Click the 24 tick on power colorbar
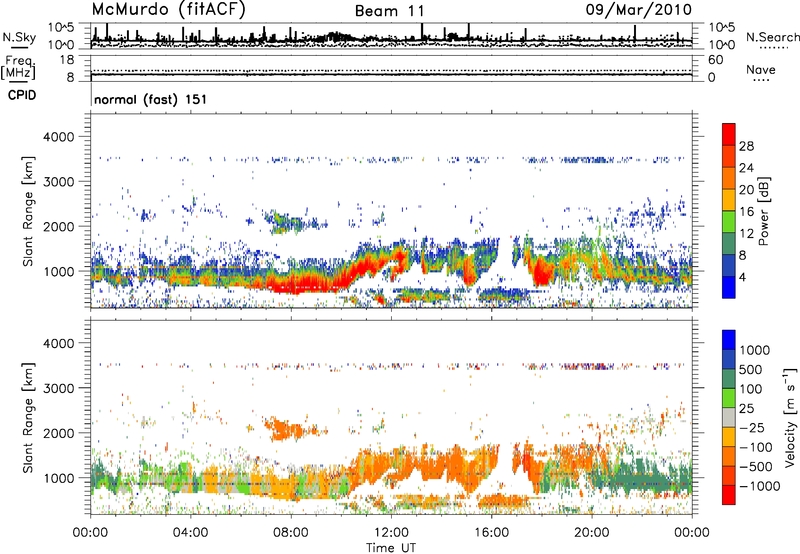 pyautogui.click(x=746, y=168)
